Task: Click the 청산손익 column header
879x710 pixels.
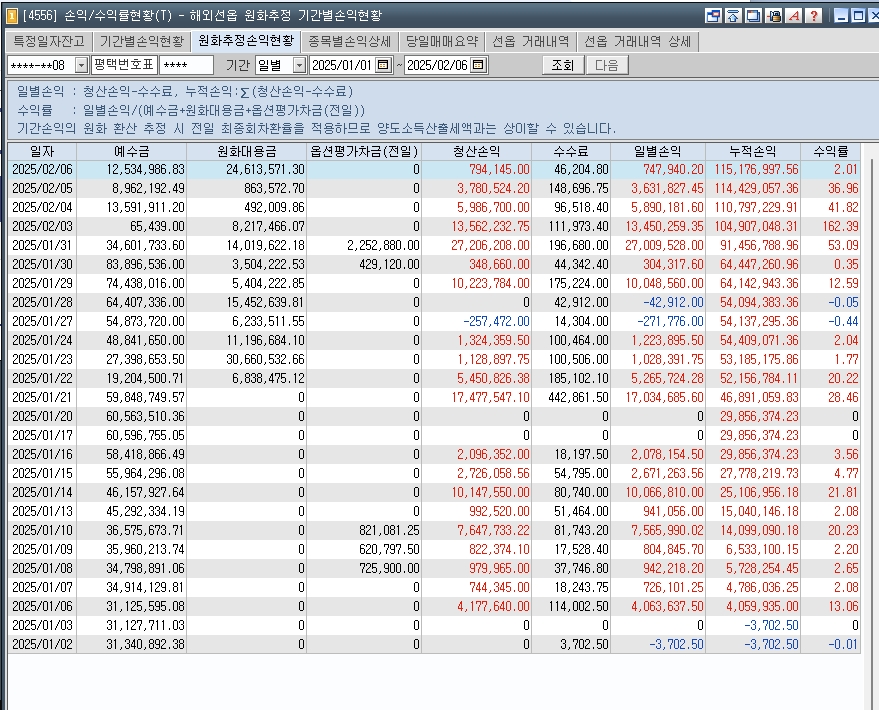Action: 476,151
